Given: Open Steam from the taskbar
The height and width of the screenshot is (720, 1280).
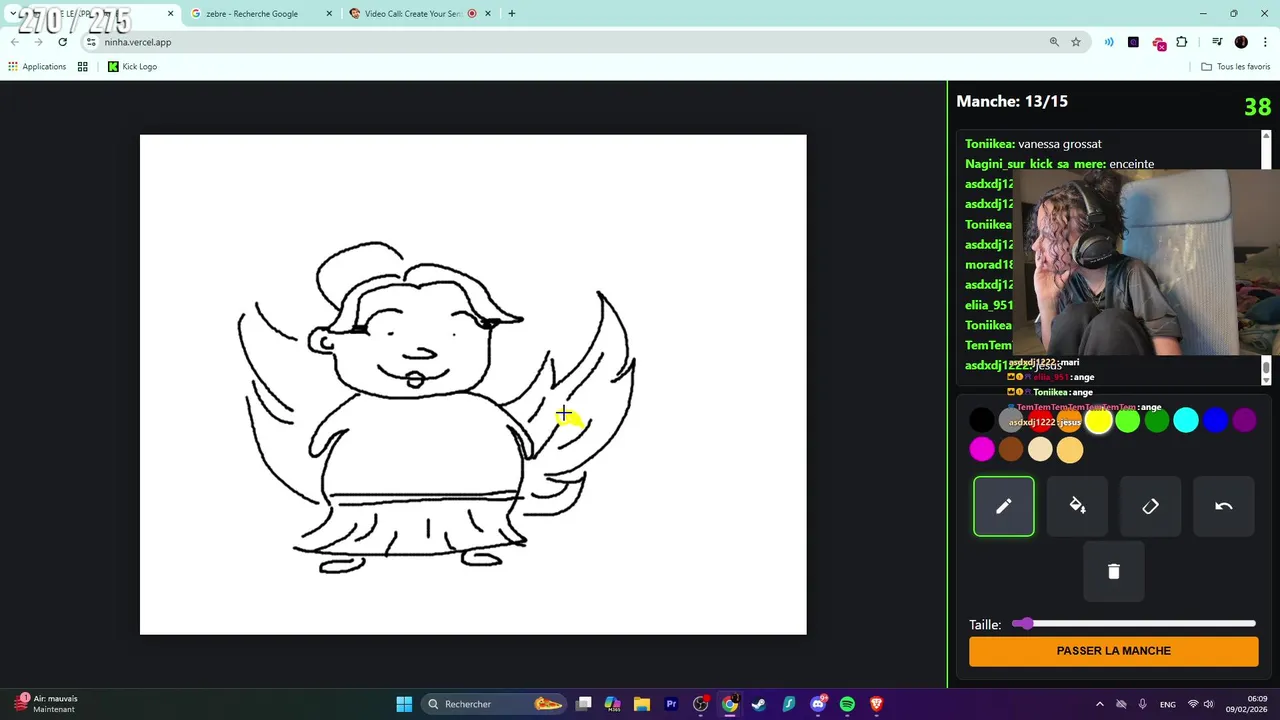Looking at the screenshot, I should click(x=759, y=704).
